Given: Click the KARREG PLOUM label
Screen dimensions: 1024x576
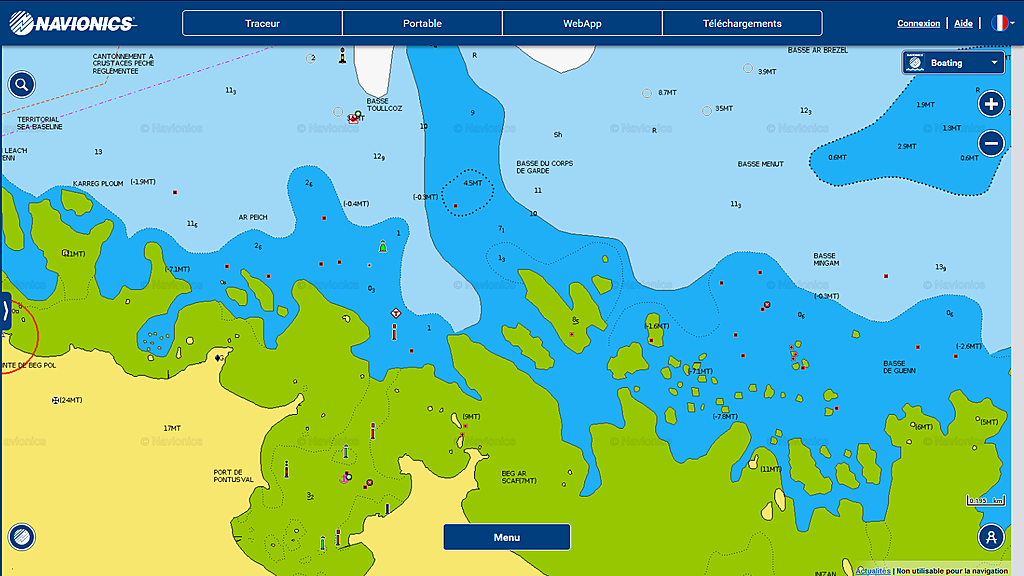Looking at the screenshot, I should 98,184.
